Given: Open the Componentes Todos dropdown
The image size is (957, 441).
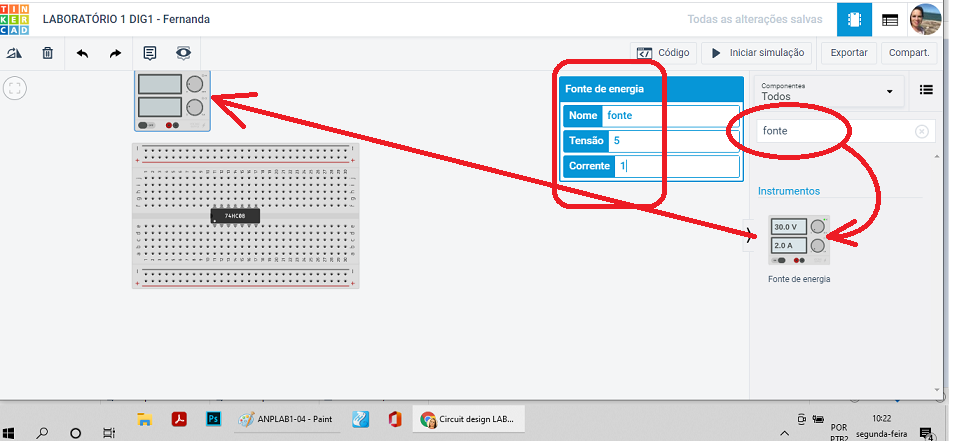Looking at the screenshot, I should click(827, 91).
